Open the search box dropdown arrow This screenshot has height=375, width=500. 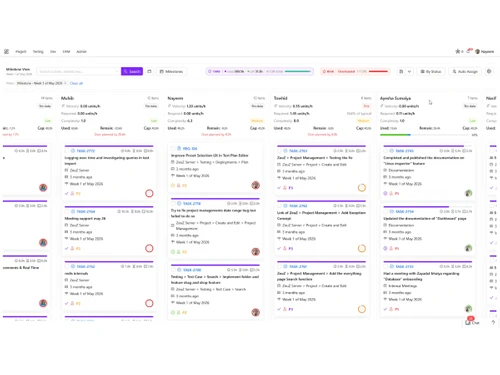click(117, 71)
